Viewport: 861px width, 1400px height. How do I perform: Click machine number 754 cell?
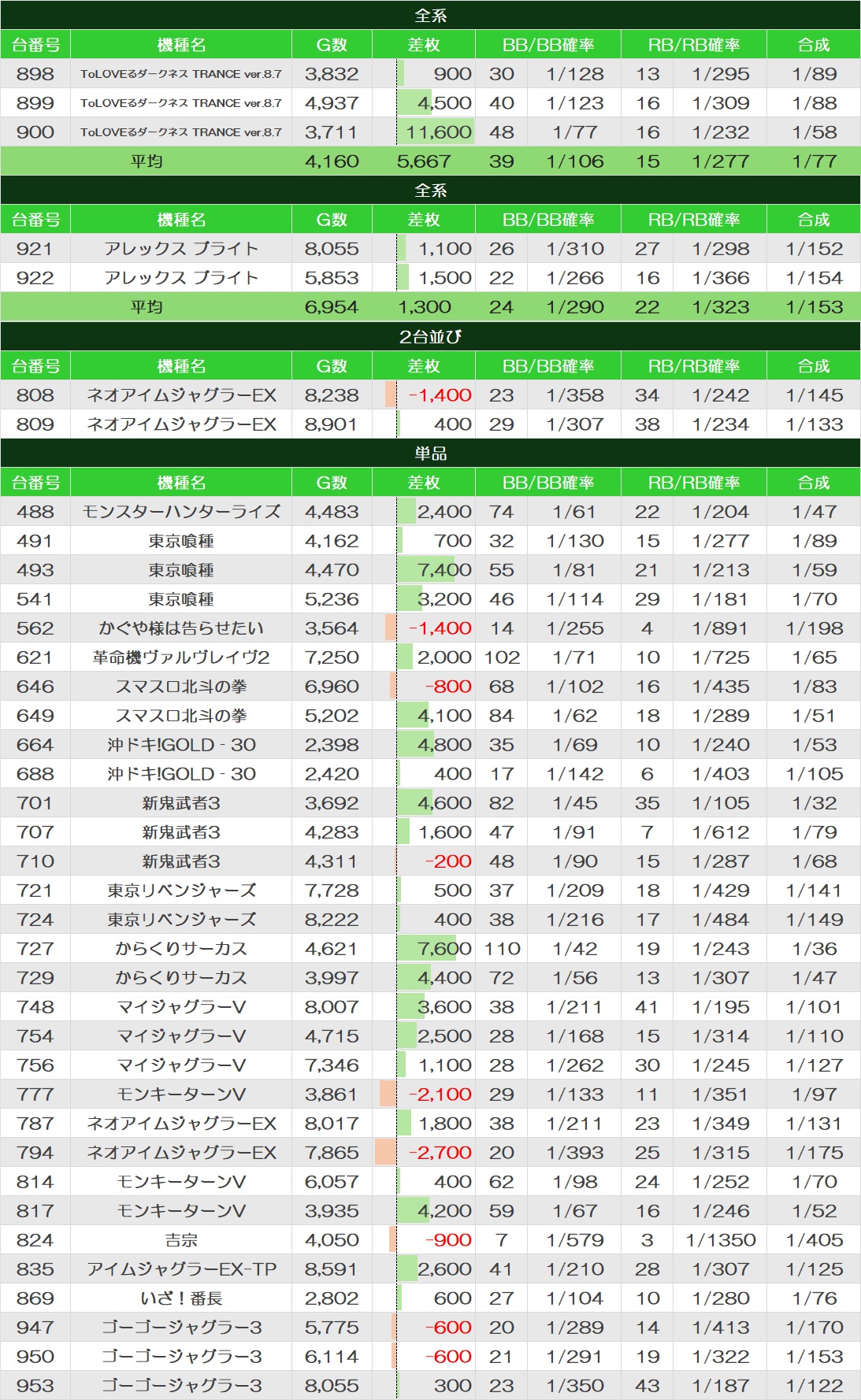(x=35, y=1036)
